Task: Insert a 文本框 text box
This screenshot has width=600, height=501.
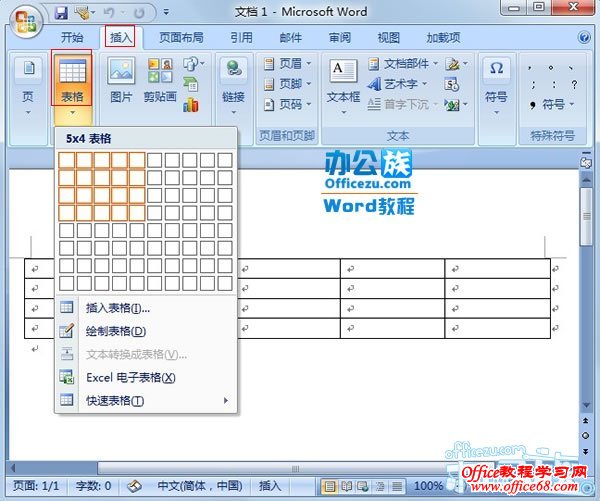Action: point(343,86)
